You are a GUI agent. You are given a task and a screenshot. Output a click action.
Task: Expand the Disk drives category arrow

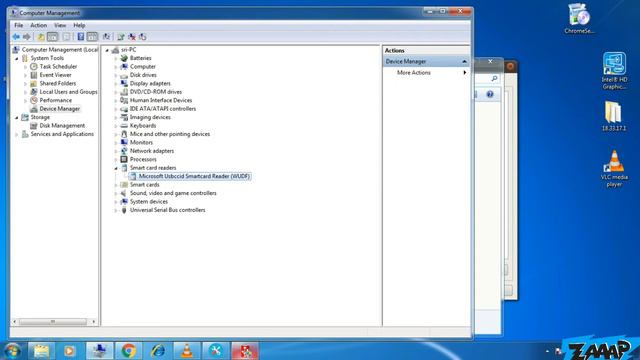[x=116, y=76]
